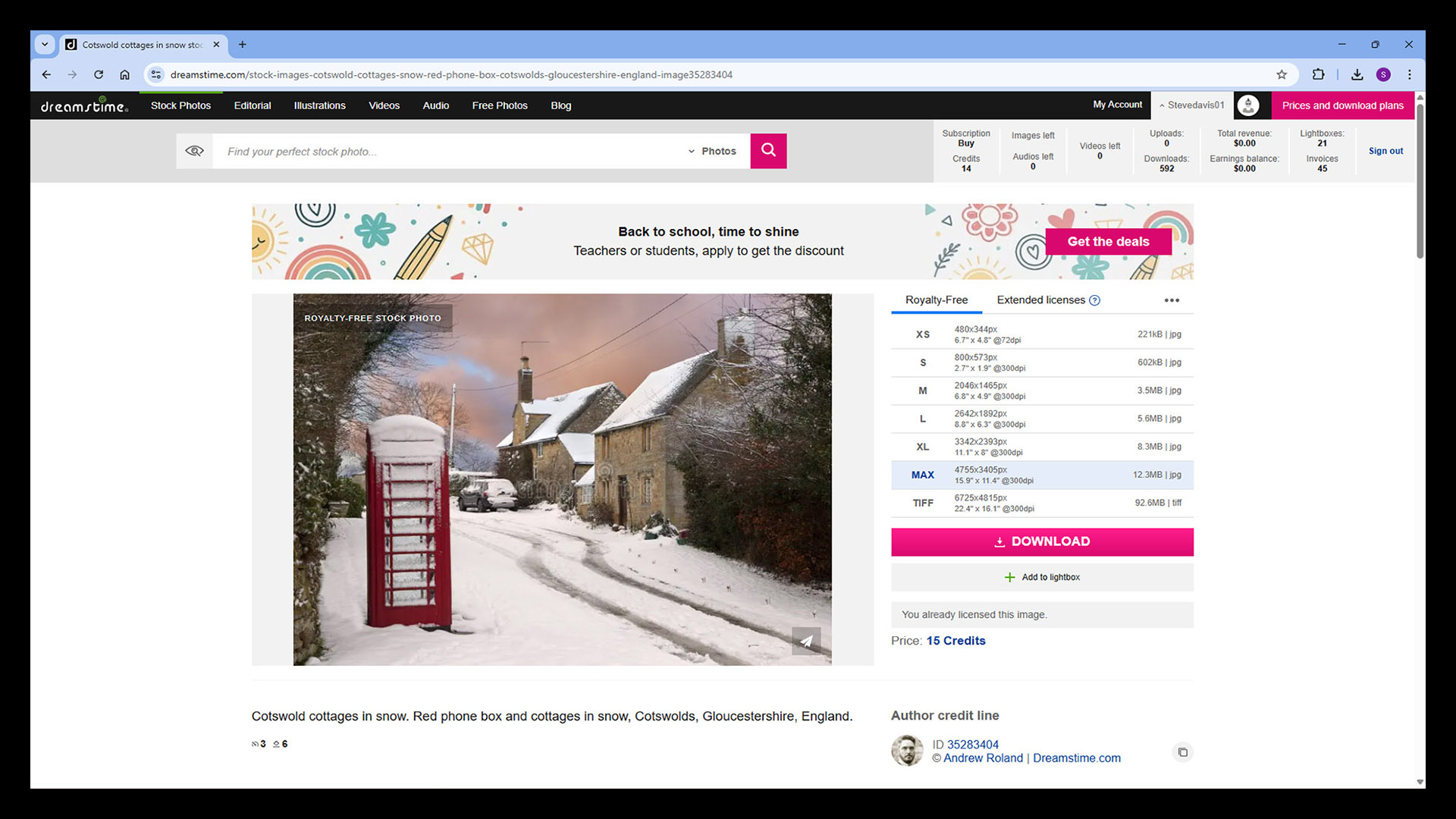Expand the Photos search type dropdown

(x=712, y=151)
